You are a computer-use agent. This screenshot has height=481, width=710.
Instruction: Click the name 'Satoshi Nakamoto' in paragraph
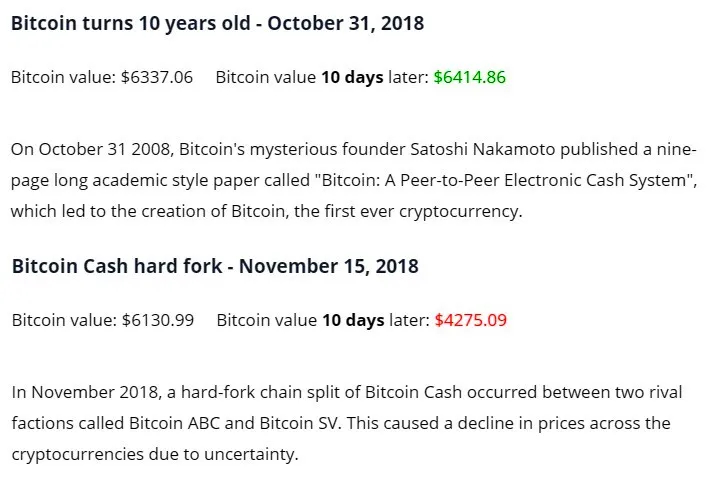click(x=483, y=149)
